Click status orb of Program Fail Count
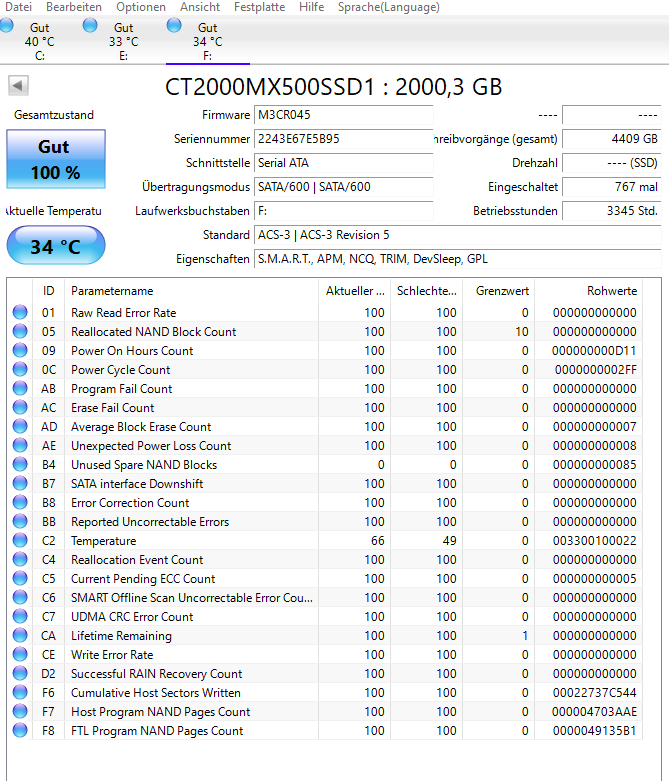Screen dimensions: 669x781 pyautogui.click(x=20, y=388)
